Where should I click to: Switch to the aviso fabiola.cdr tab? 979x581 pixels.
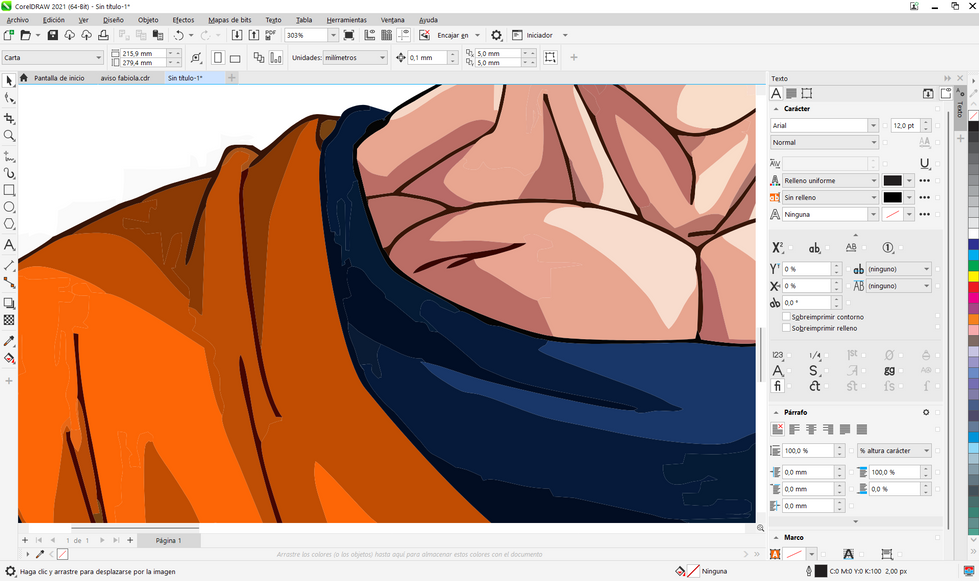[125, 78]
